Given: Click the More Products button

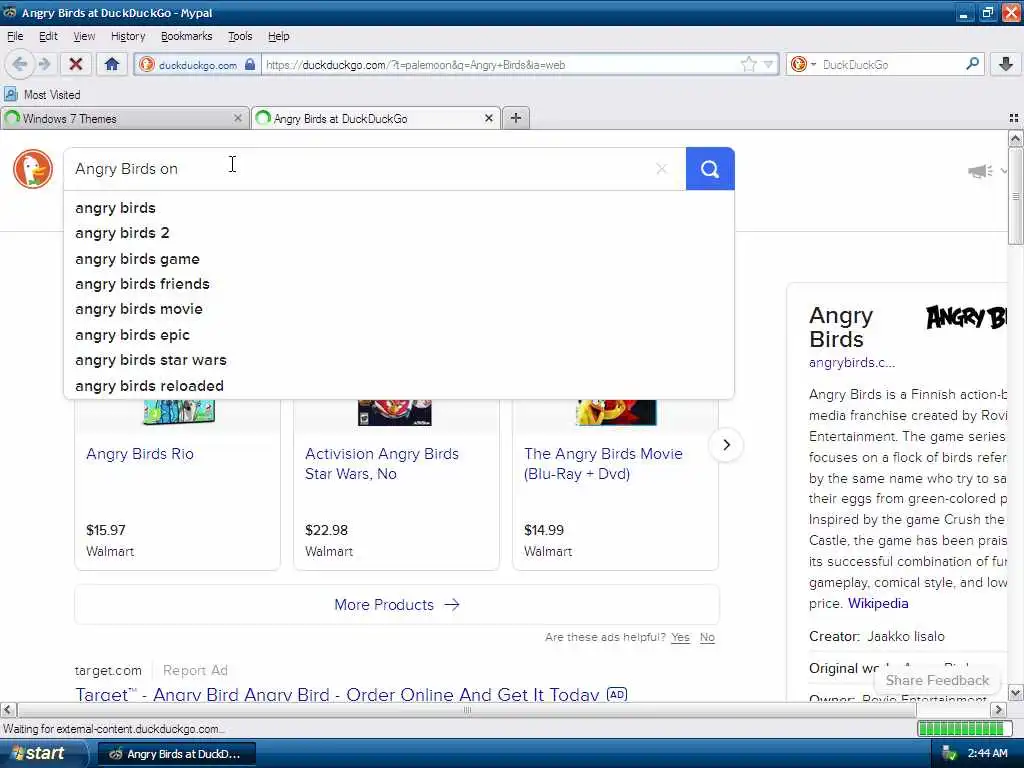Looking at the screenshot, I should pos(397,605).
